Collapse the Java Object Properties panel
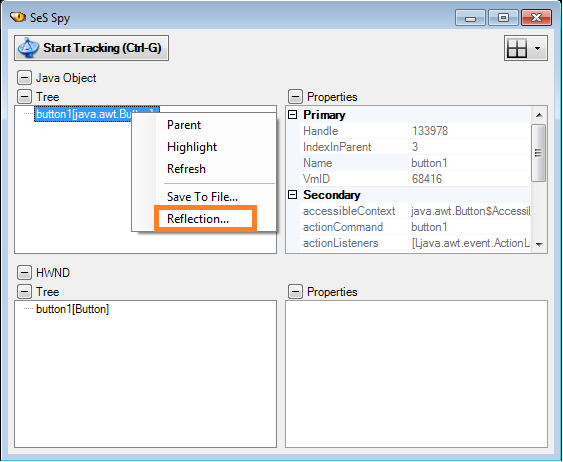Image resolution: width=563 pixels, height=462 pixels. coord(296,97)
